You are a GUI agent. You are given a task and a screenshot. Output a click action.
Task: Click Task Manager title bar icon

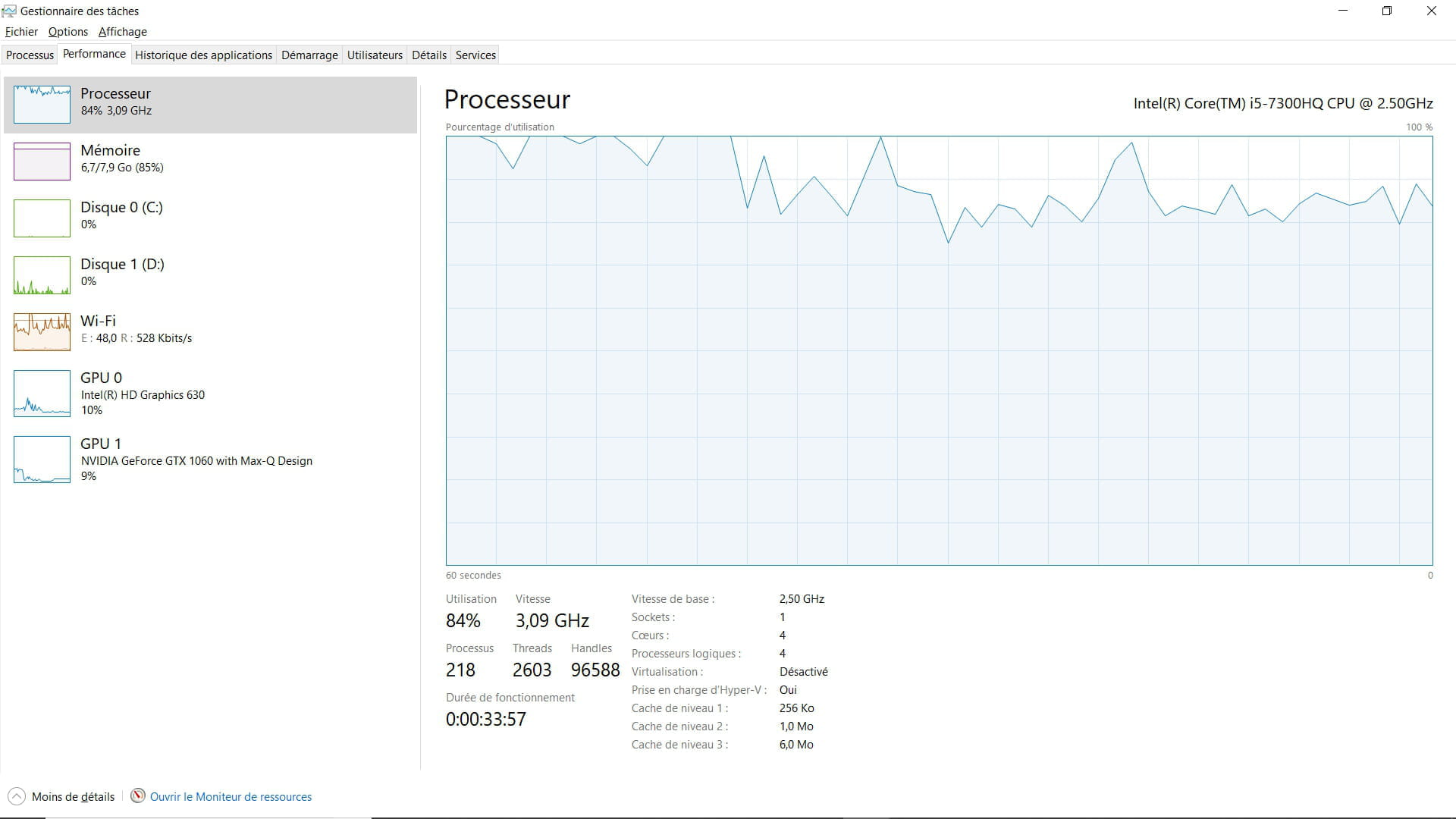[9, 11]
